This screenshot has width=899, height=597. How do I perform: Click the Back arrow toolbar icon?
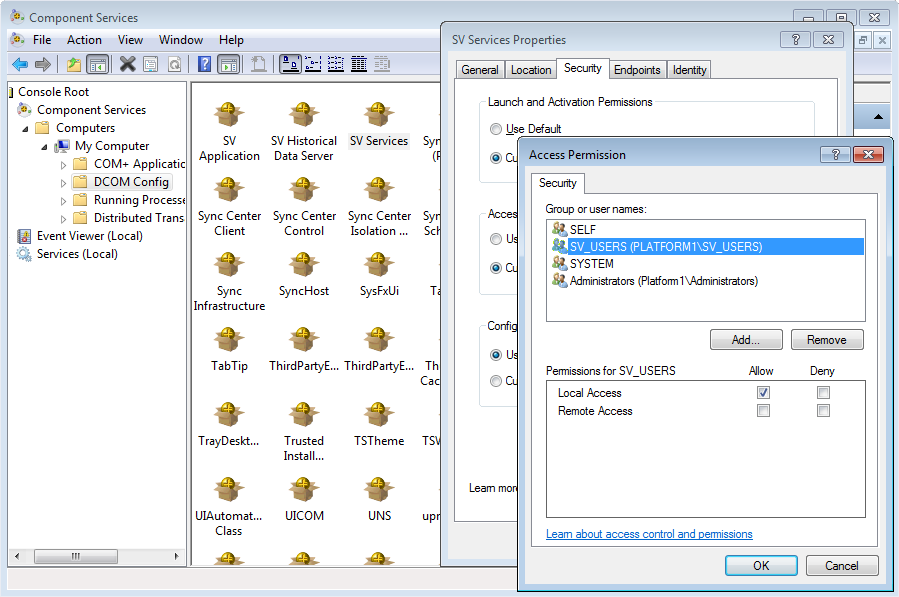click(19, 64)
